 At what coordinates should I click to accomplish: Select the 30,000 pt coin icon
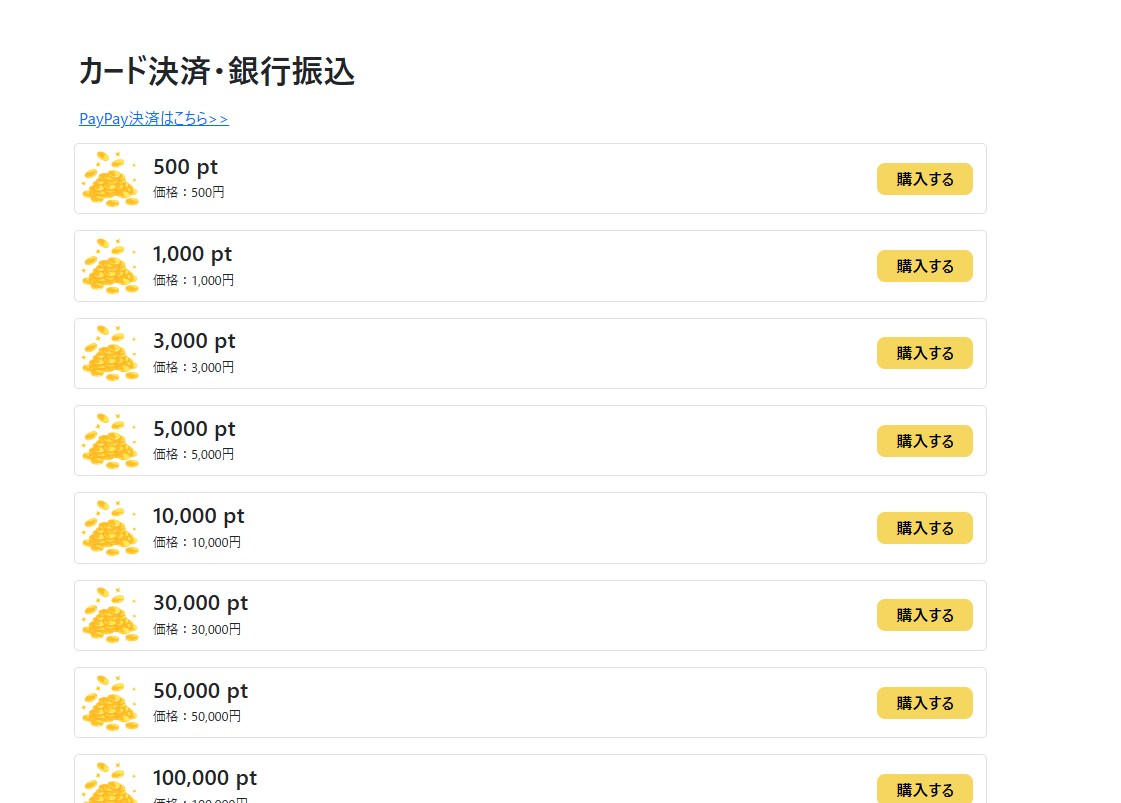pyautogui.click(x=110, y=615)
